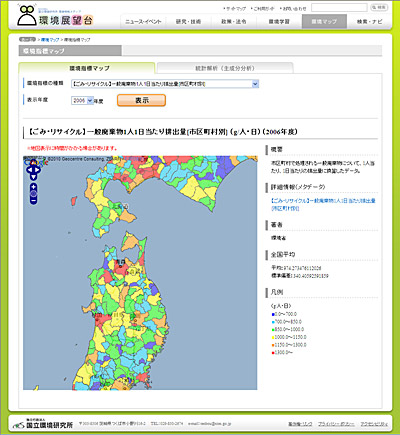Pan the map down with the arrow
400x435 pixels.
(x=33, y=176)
